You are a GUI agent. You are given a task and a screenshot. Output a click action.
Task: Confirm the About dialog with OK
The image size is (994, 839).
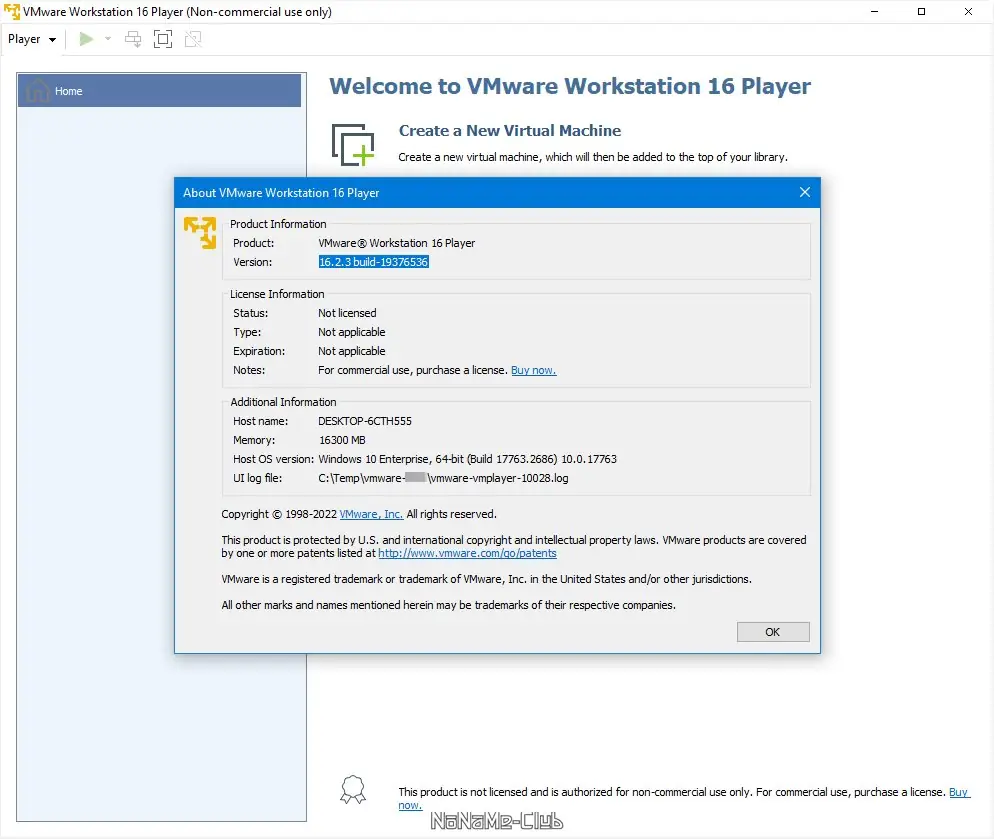(773, 632)
